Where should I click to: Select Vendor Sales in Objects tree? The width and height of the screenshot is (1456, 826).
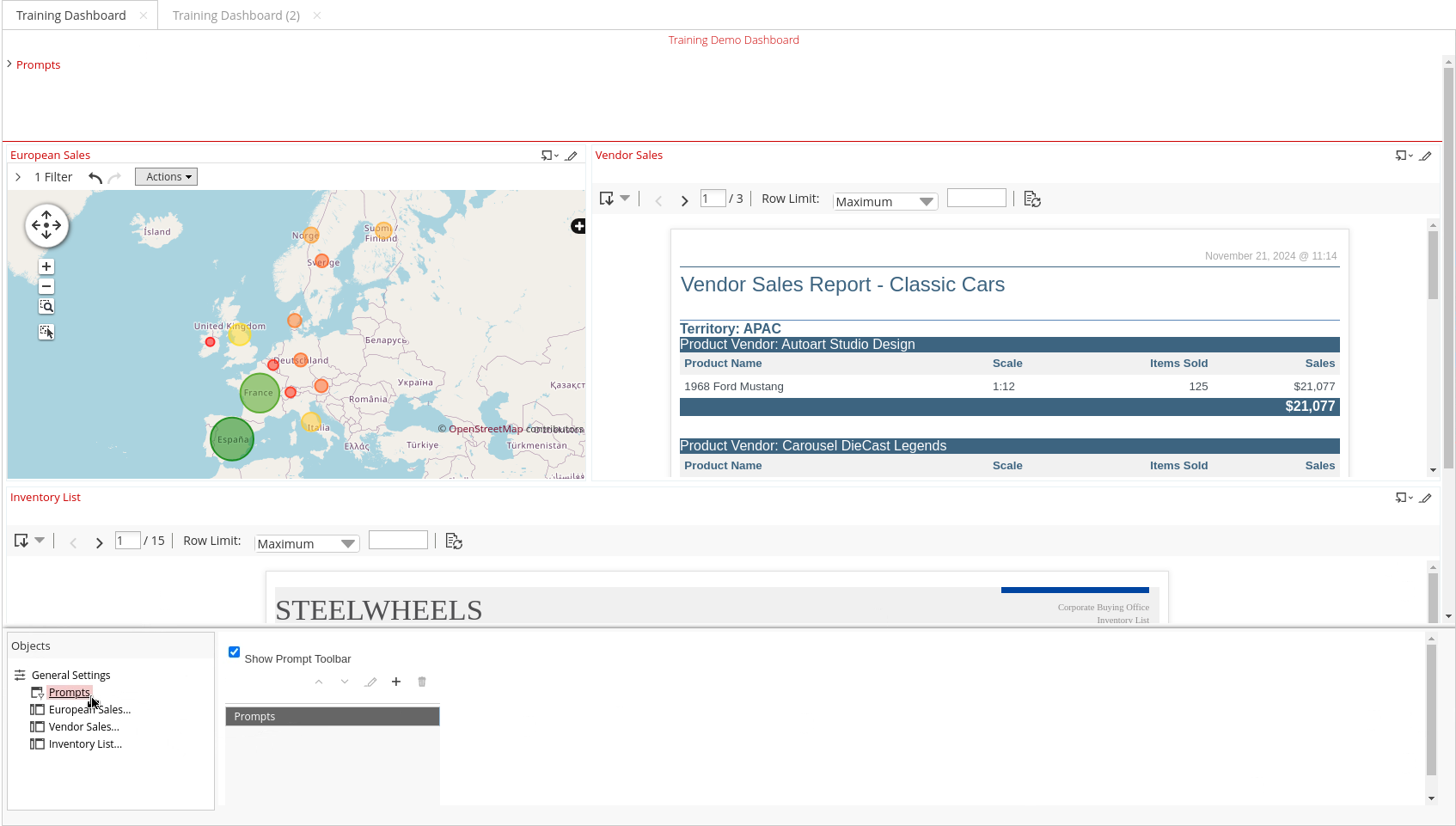[x=83, y=727]
